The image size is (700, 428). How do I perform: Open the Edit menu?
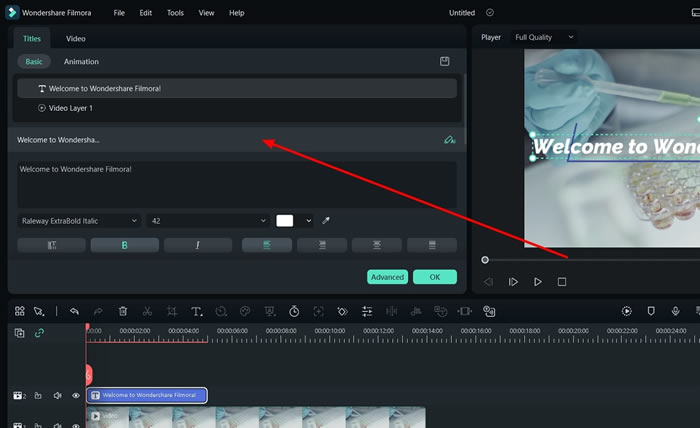(146, 13)
